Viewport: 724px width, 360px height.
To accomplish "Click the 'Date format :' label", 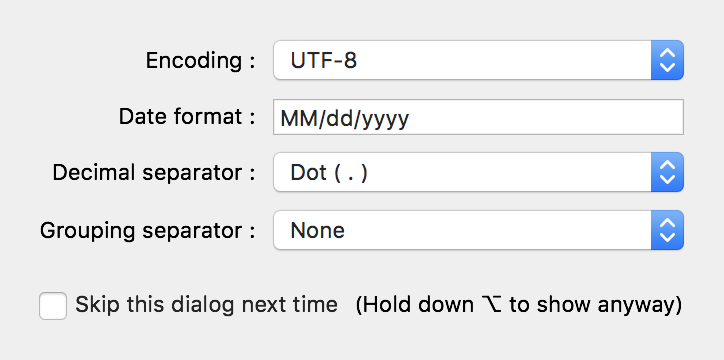I will (x=187, y=116).
